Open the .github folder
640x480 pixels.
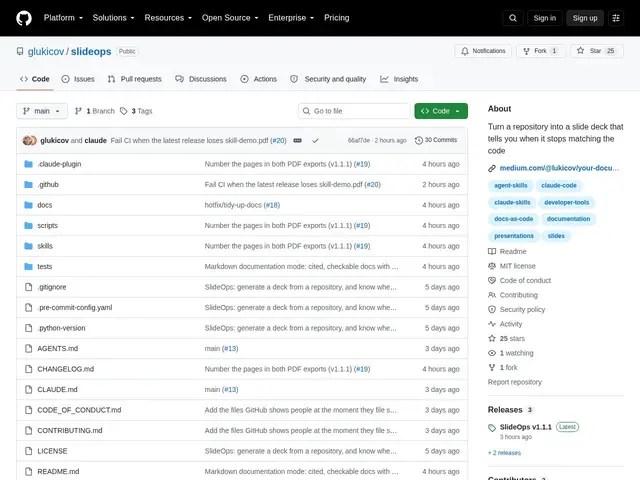pyautogui.click(x=48, y=184)
